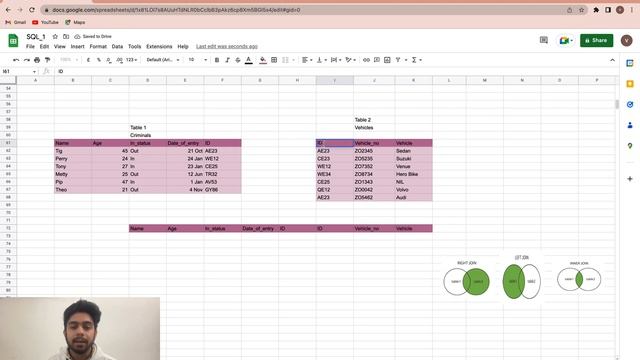Get add-ons with the plus icon
Screen dimensions: 640x360
point(630,179)
